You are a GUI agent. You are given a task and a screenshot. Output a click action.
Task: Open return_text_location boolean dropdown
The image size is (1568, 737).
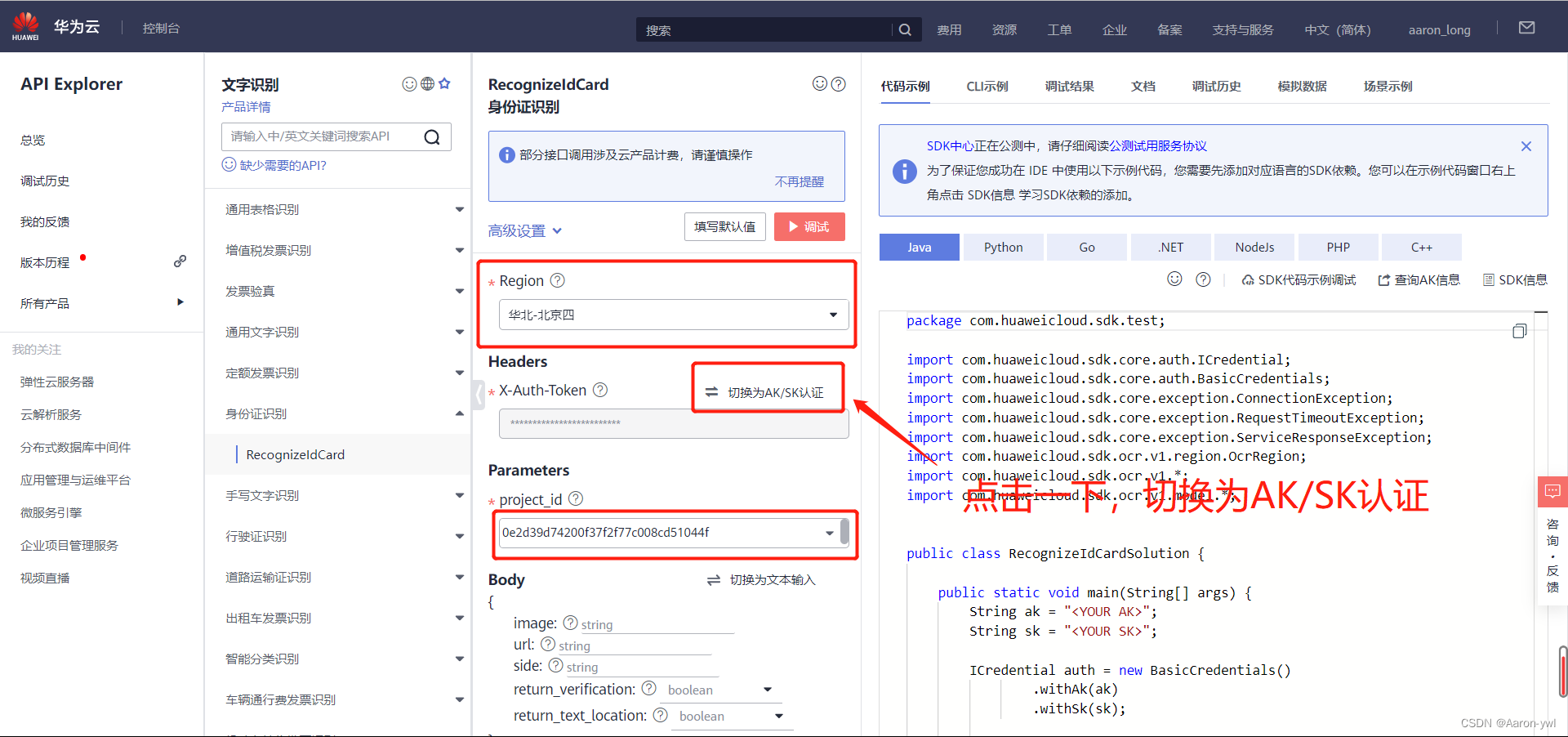click(731, 716)
